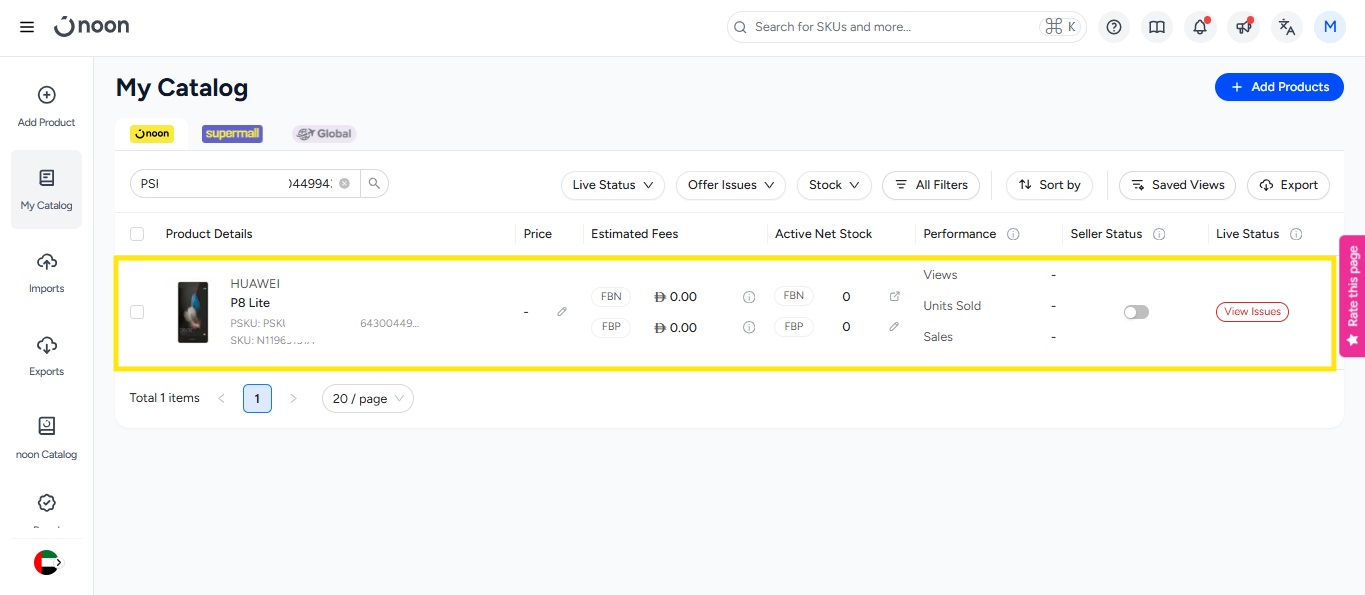Image resolution: width=1365 pixels, height=595 pixels.
Task: Click the announcements megaphone icon
Action: 1244,27
